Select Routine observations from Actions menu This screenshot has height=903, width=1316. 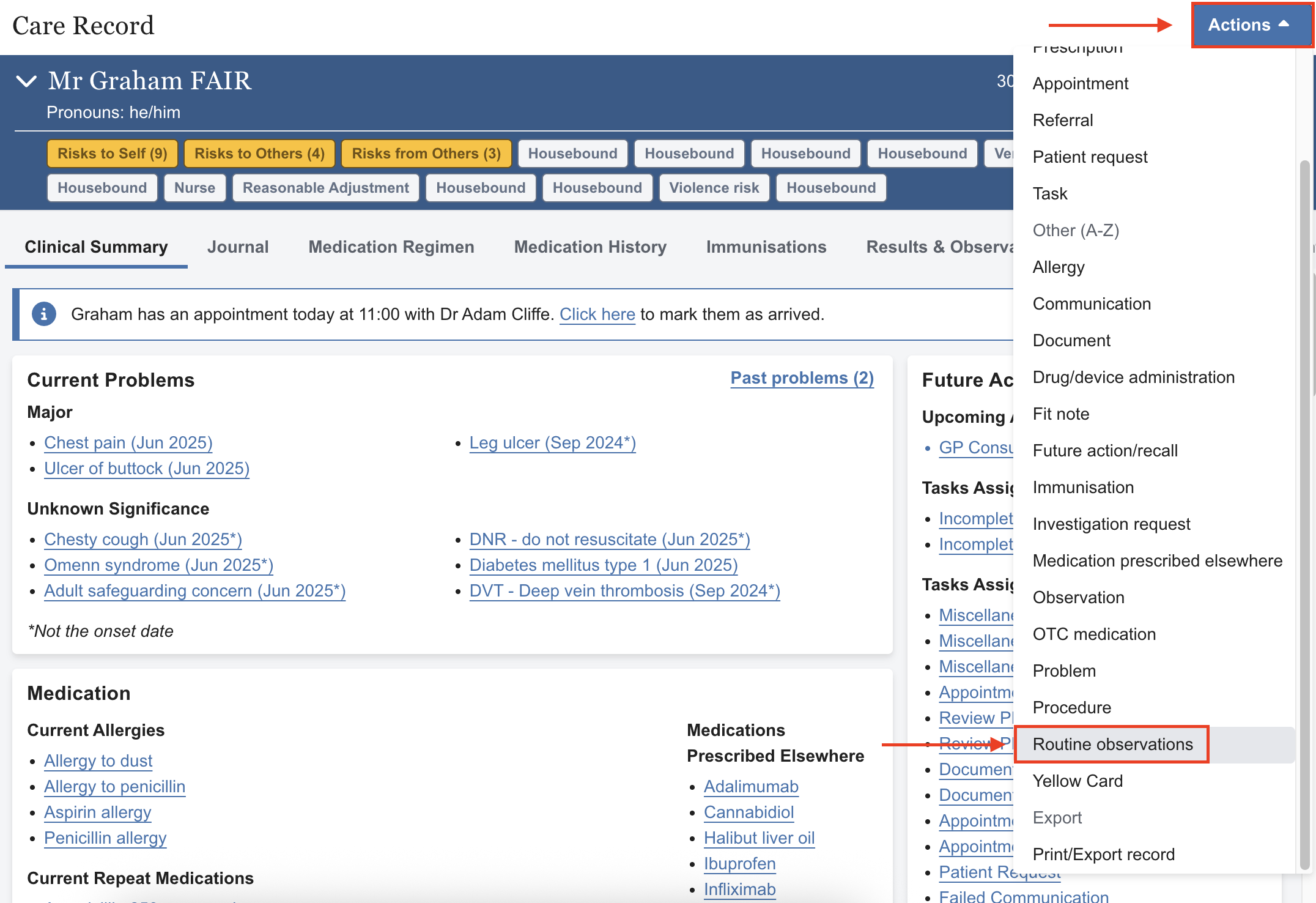pyautogui.click(x=1112, y=744)
